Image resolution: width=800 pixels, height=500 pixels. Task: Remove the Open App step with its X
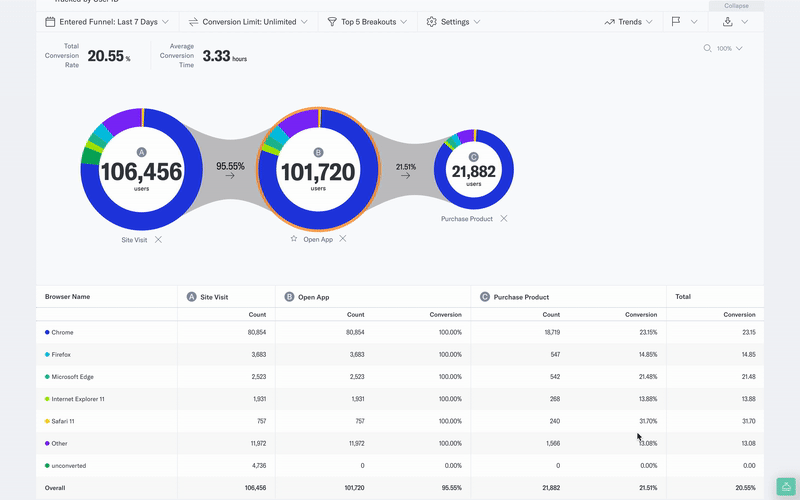343,239
